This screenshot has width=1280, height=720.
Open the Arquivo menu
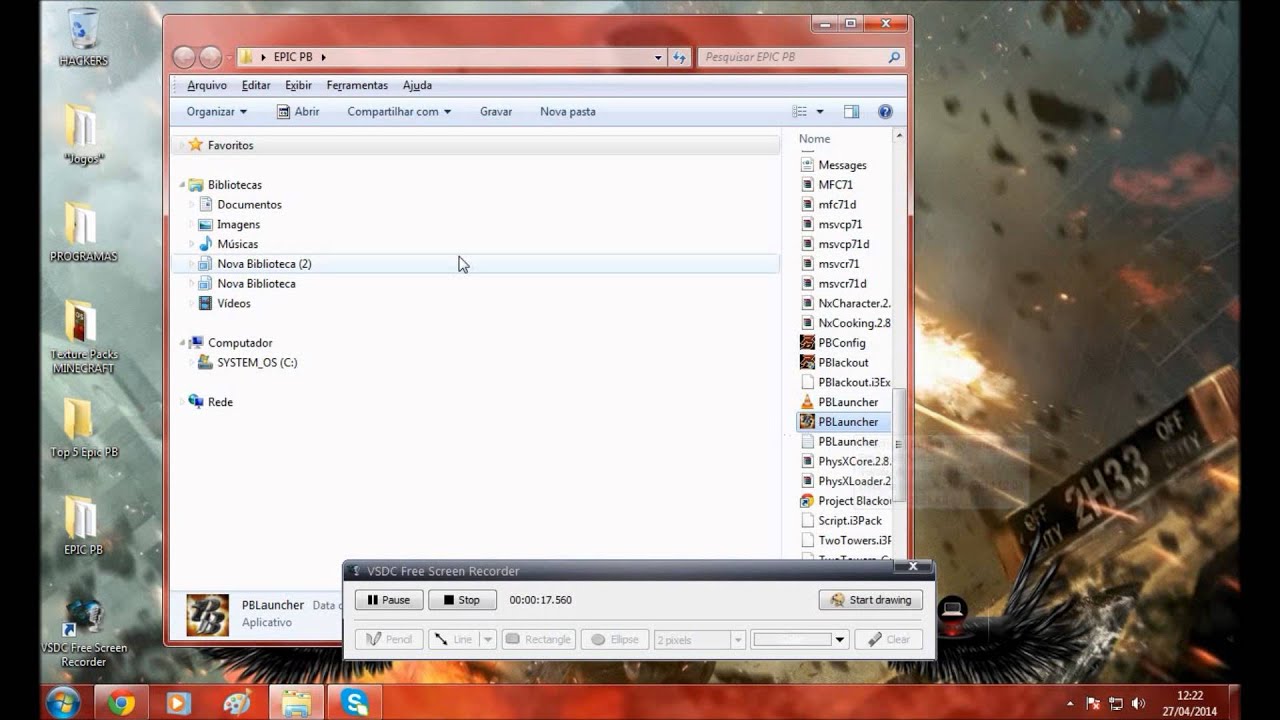(207, 86)
